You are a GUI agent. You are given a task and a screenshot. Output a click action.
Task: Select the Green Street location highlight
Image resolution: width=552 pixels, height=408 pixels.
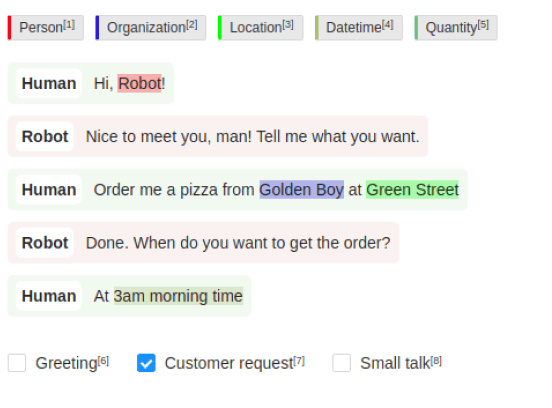(x=412, y=190)
